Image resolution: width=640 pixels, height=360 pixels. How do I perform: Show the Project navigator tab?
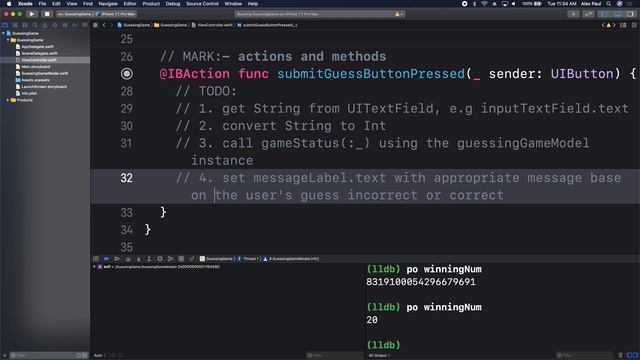[x=5, y=25]
